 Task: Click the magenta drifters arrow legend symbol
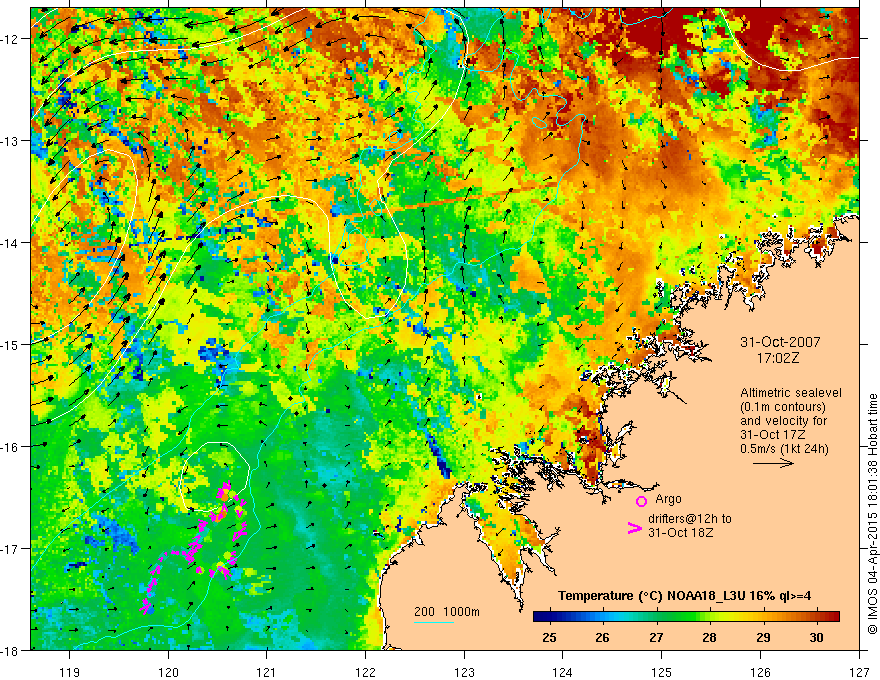click(635, 528)
